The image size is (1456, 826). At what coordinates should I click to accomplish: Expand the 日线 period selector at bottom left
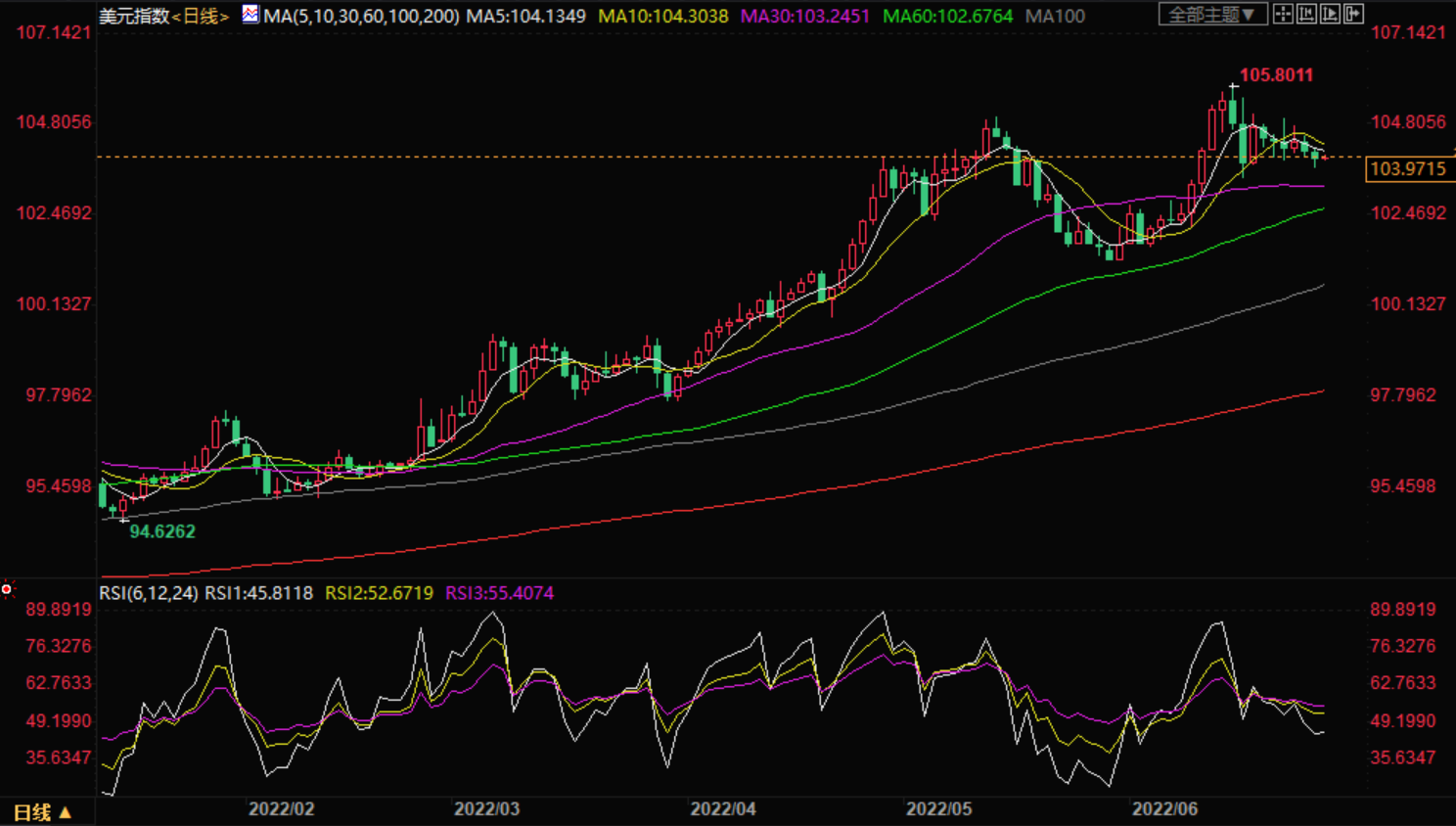(42, 812)
